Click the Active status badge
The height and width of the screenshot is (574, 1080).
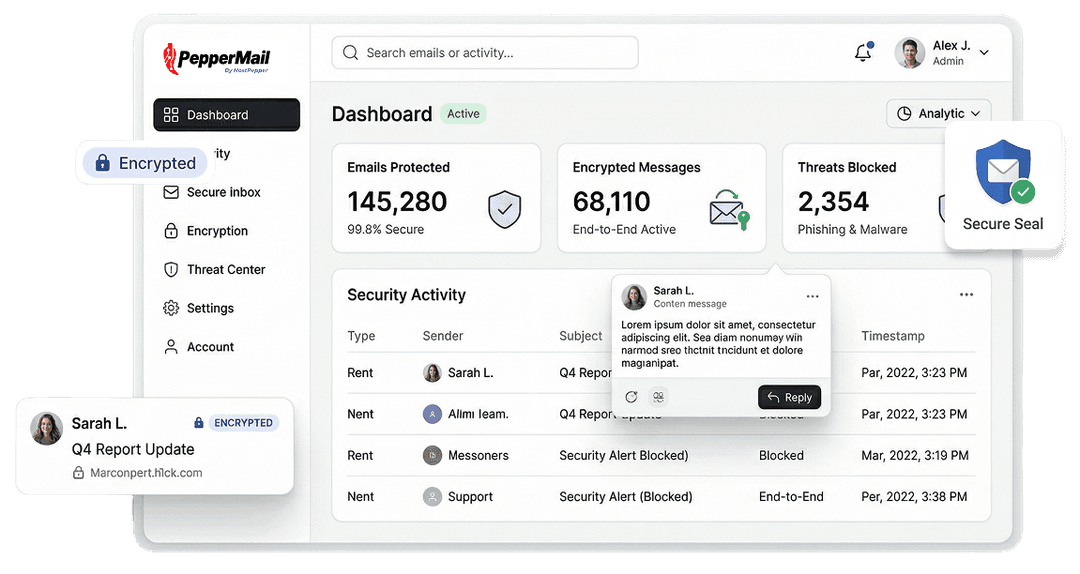click(463, 114)
